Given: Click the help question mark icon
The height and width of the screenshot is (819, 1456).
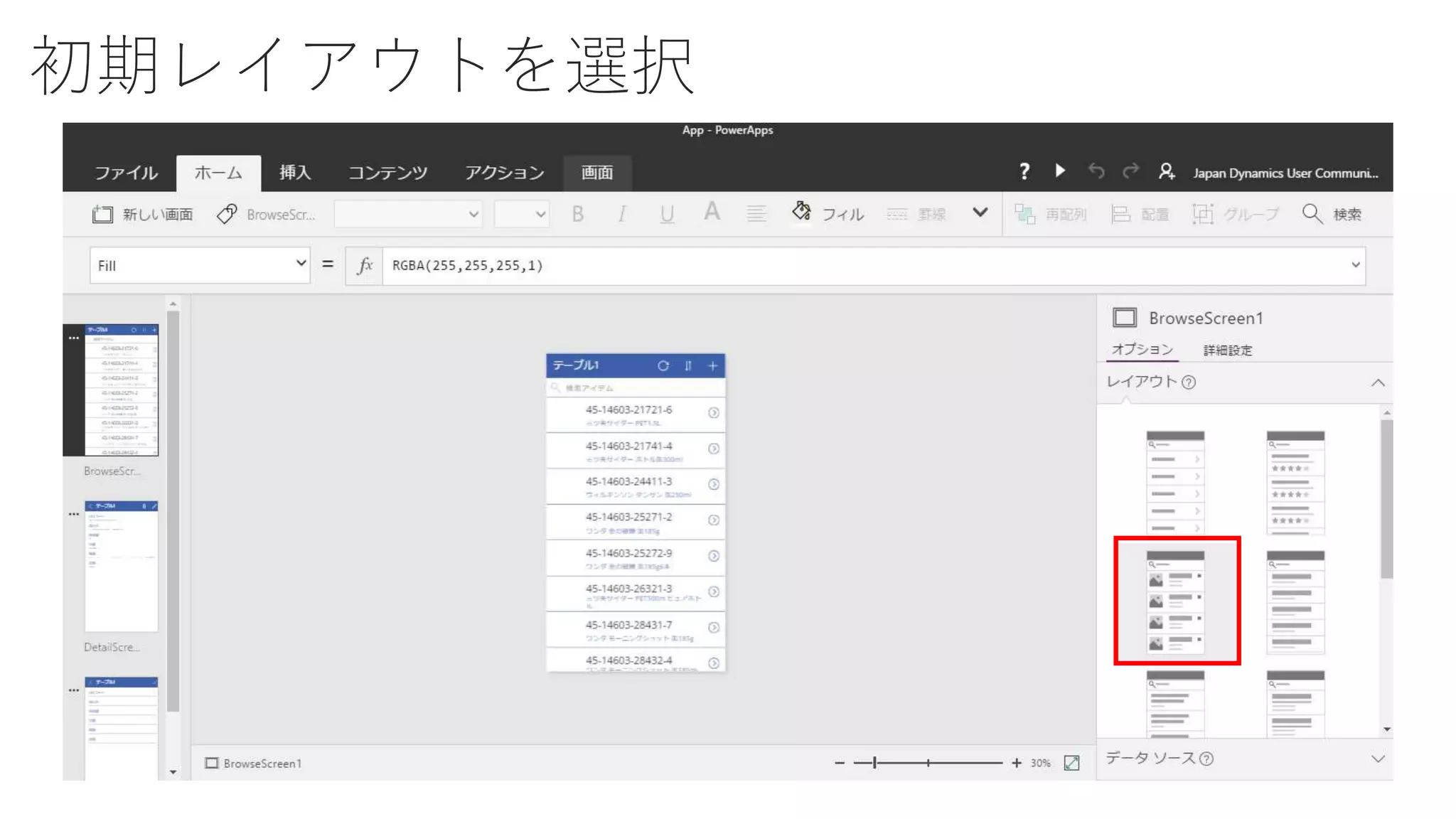Looking at the screenshot, I should tap(1024, 171).
